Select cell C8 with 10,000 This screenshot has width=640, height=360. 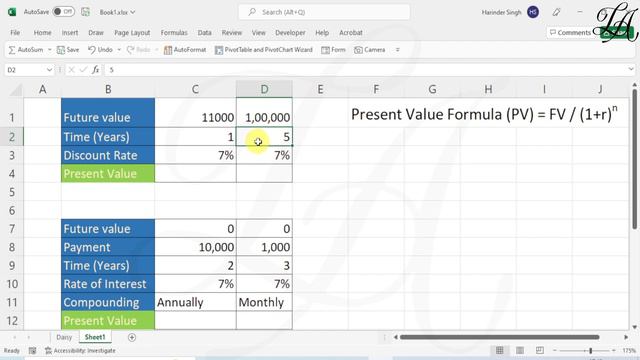tap(195, 247)
